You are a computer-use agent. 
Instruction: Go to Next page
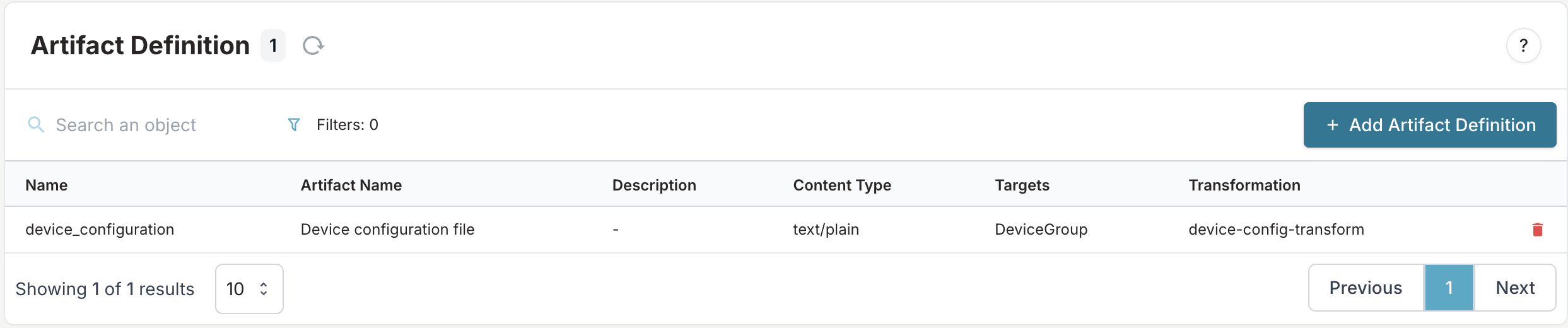1515,288
